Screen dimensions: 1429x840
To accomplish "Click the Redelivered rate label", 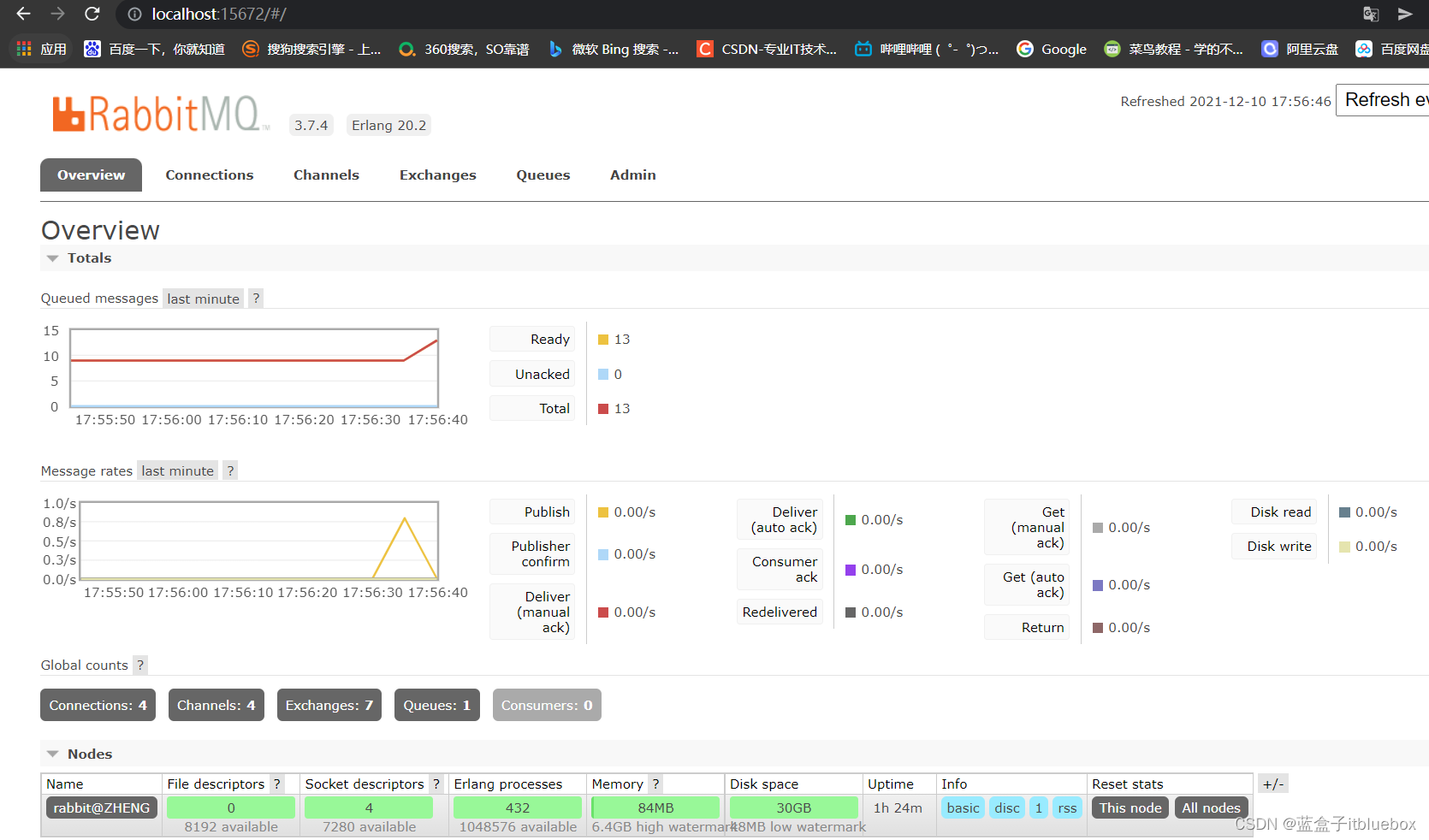I will (x=780, y=612).
